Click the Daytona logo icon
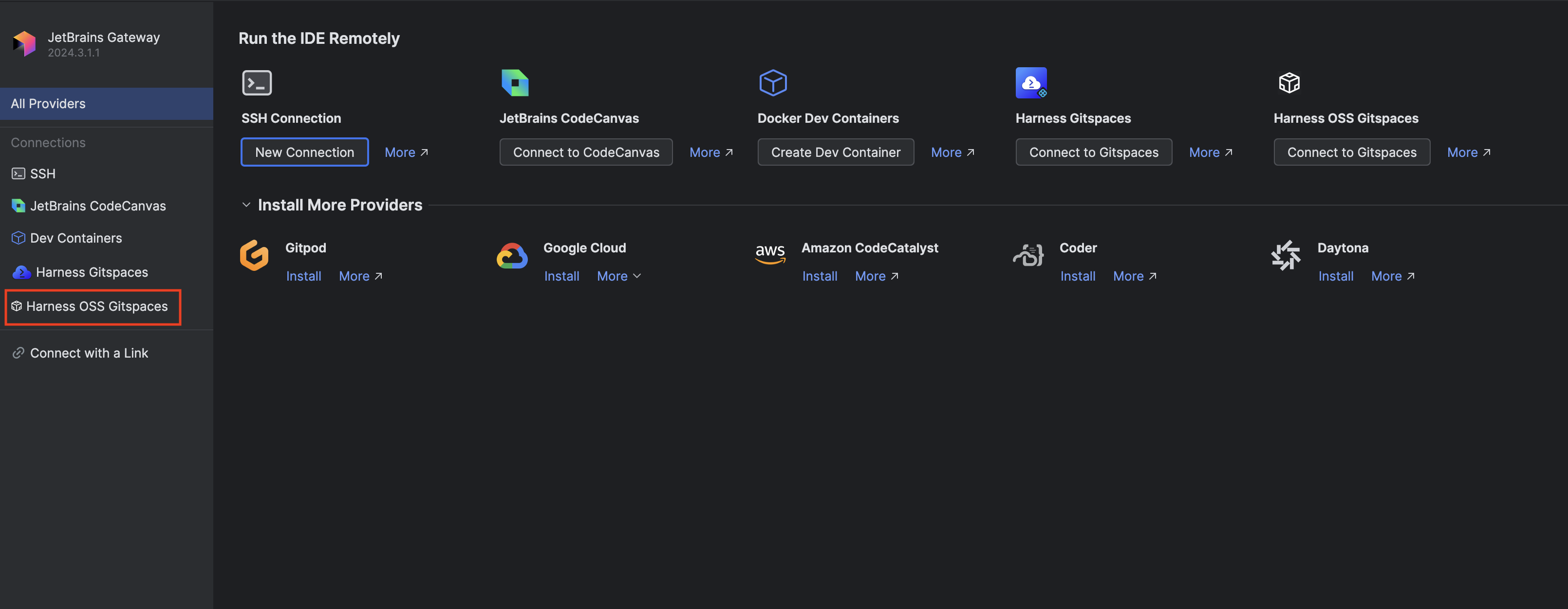 [1286, 255]
